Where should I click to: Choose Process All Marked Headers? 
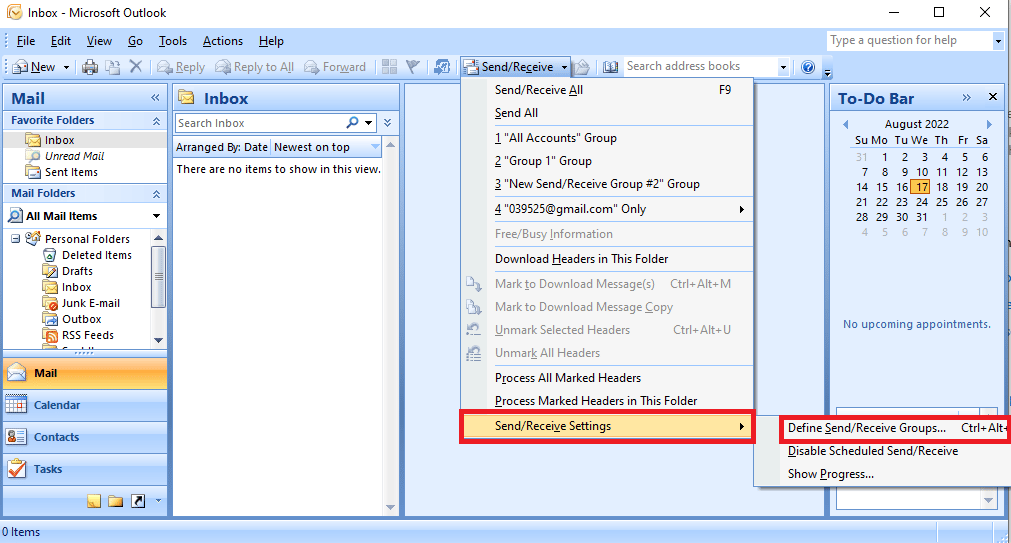pyautogui.click(x=607, y=378)
